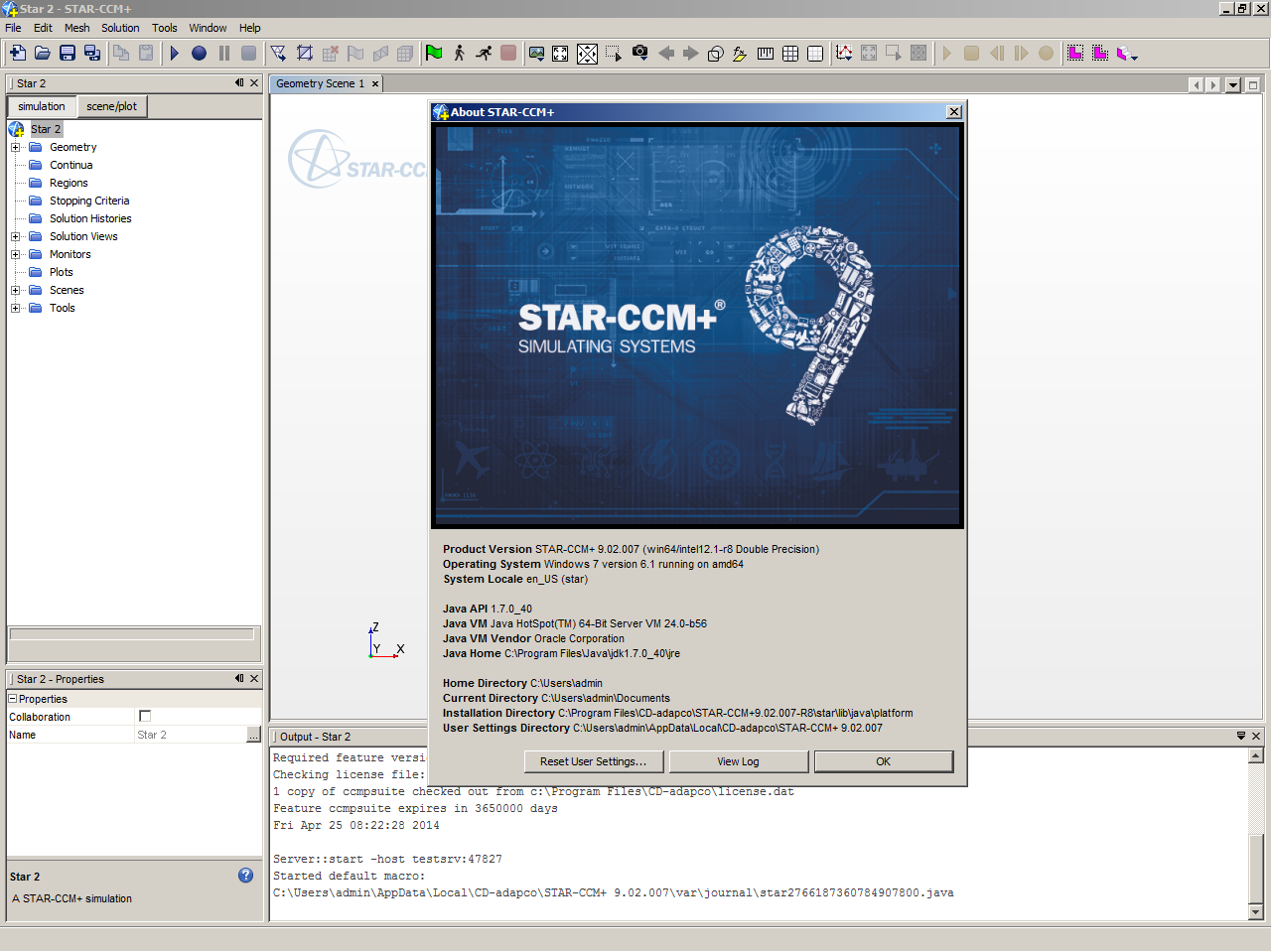Click the dashed-box selection zoom icon
Screen dimensions: 1271x952
614,54
